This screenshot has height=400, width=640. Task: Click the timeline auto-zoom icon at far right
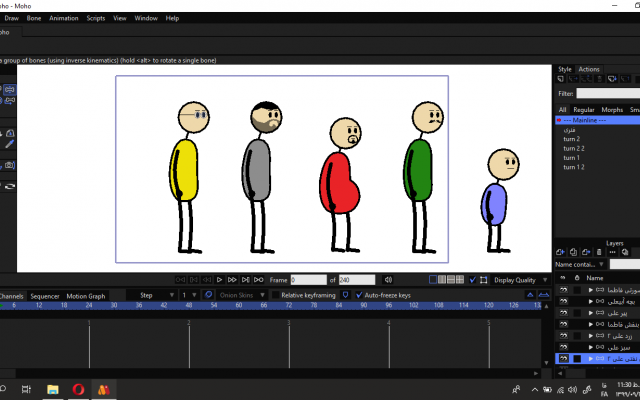(x=544, y=295)
